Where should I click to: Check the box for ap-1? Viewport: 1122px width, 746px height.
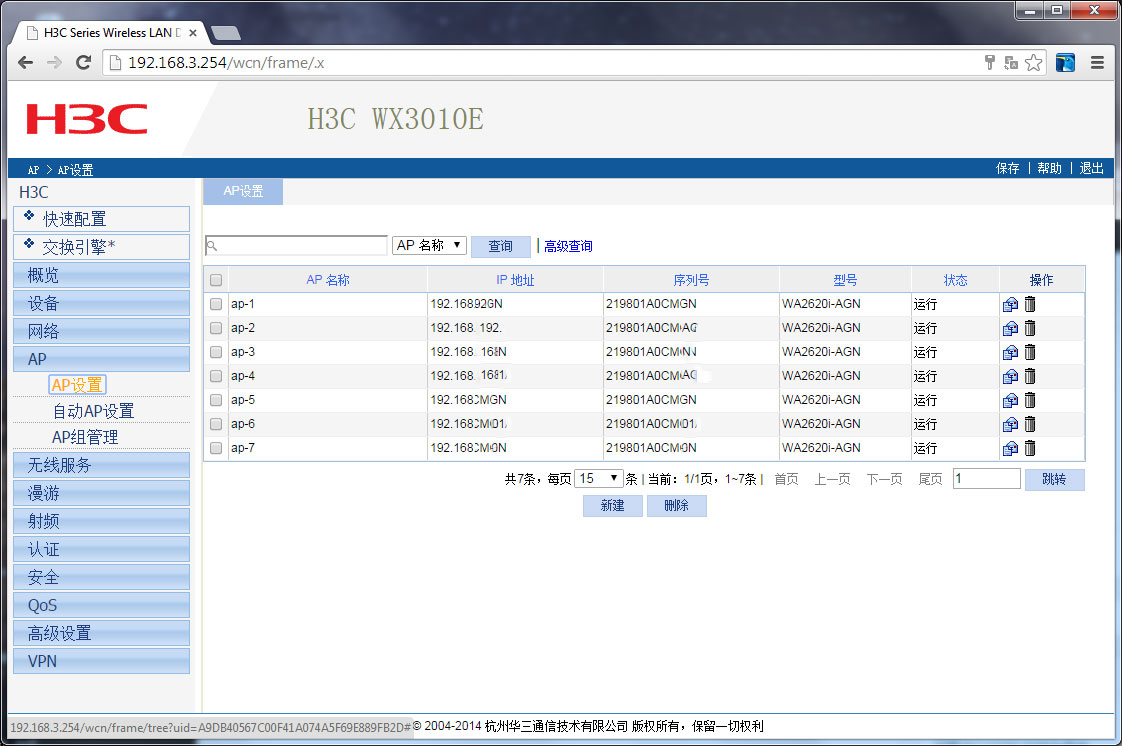click(x=216, y=304)
